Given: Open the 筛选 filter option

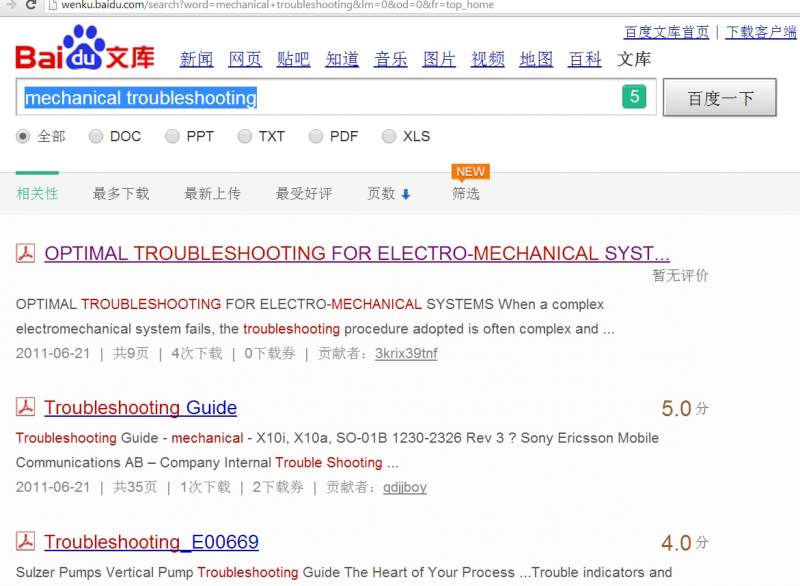Looking at the screenshot, I should click(466, 193).
